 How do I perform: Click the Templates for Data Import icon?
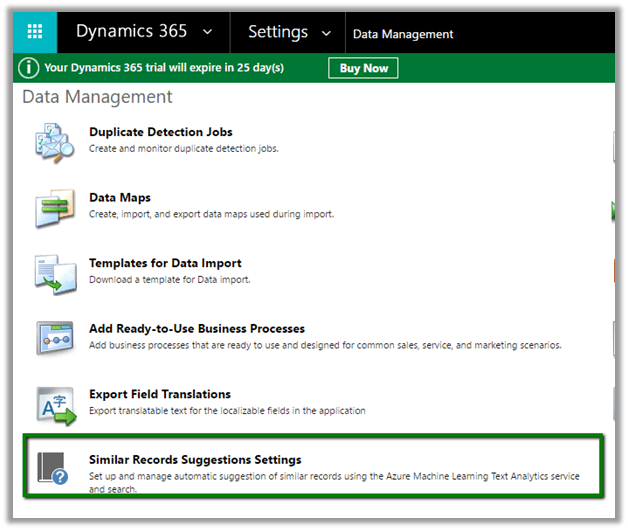54,273
